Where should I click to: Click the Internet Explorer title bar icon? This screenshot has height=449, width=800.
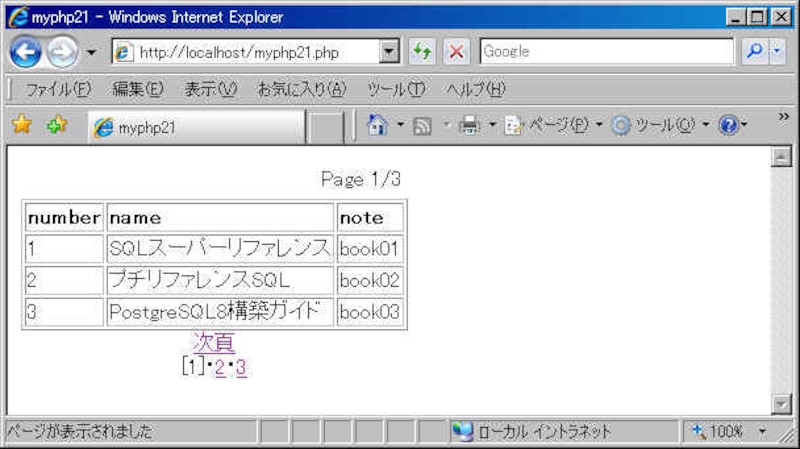tap(18, 17)
